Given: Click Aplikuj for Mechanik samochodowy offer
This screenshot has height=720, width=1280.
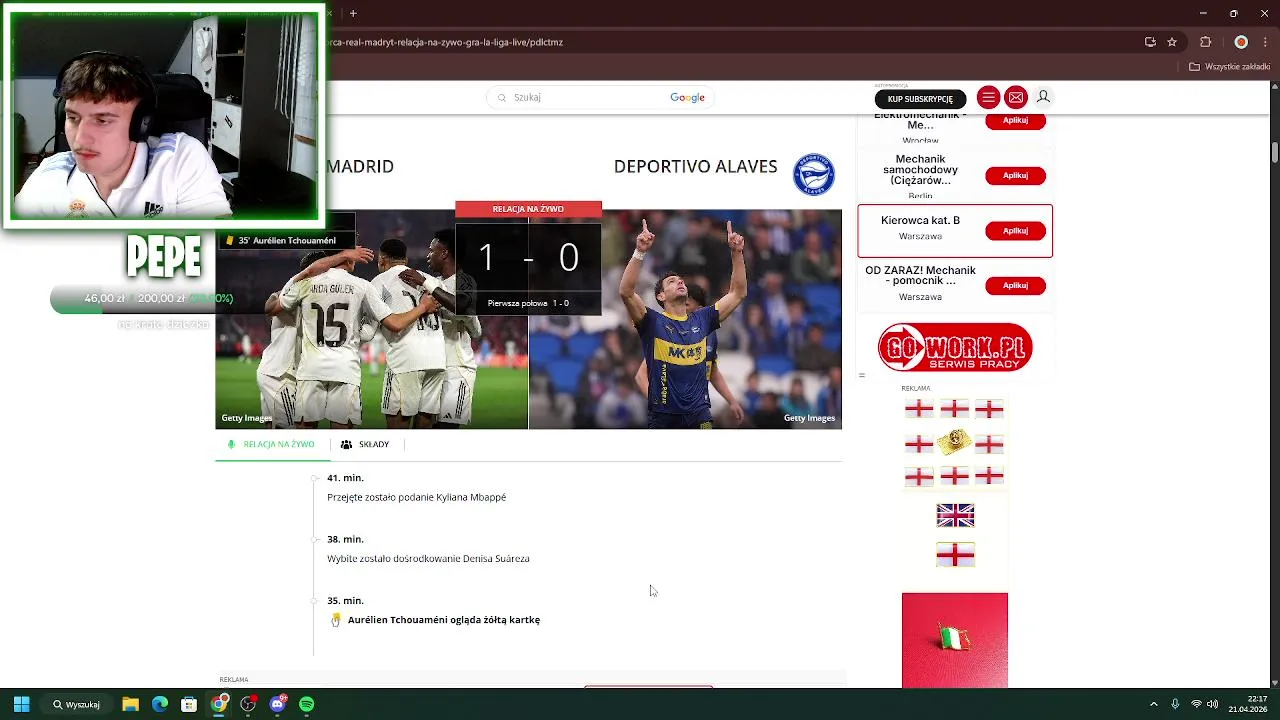Looking at the screenshot, I should [1015, 175].
